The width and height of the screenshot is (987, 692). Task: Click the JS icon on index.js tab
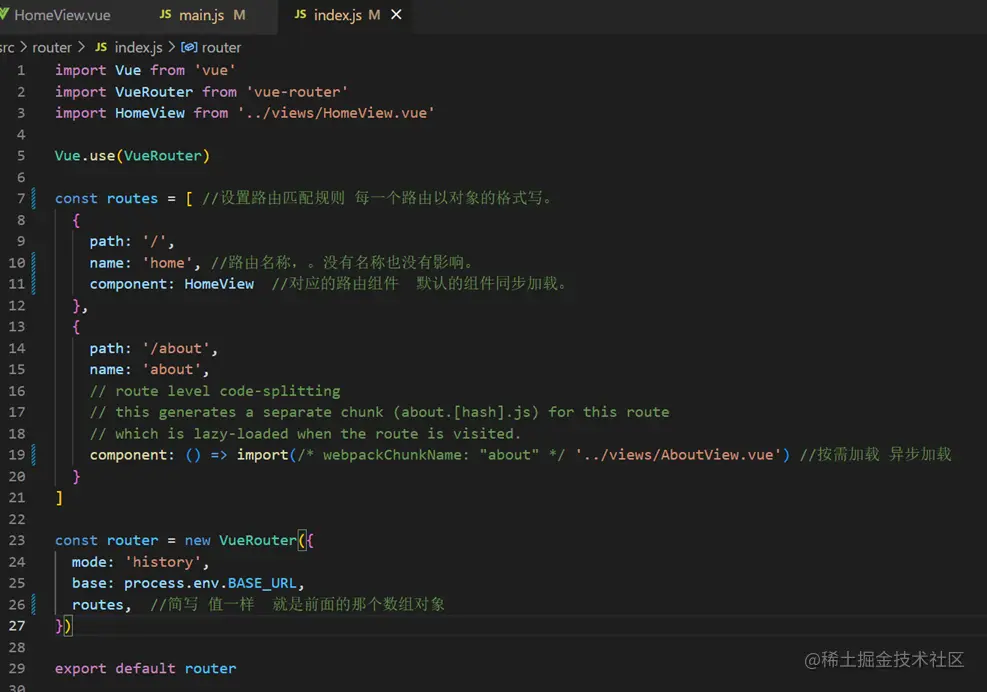point(300,14)
